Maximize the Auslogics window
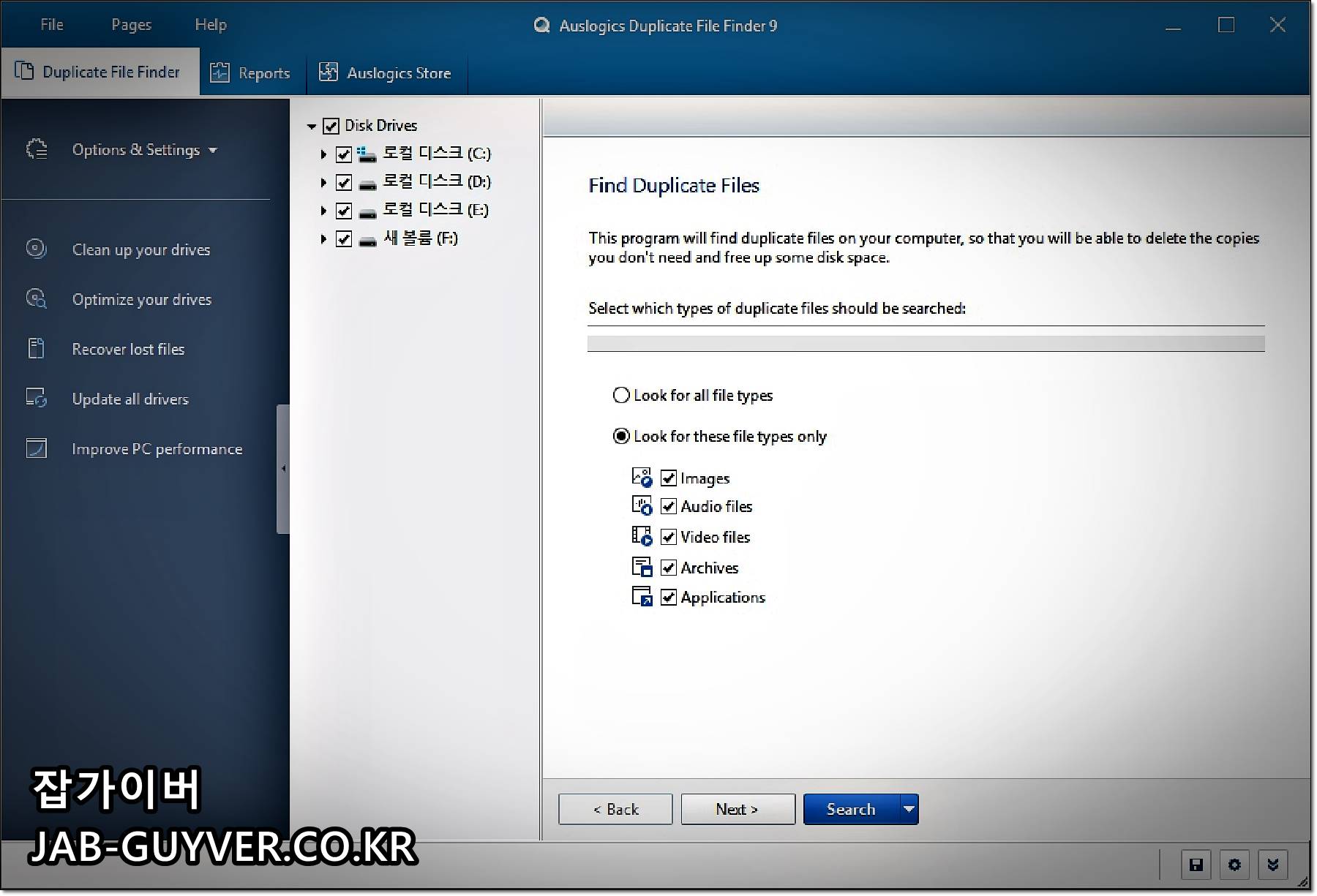 tap(1226, 25)
